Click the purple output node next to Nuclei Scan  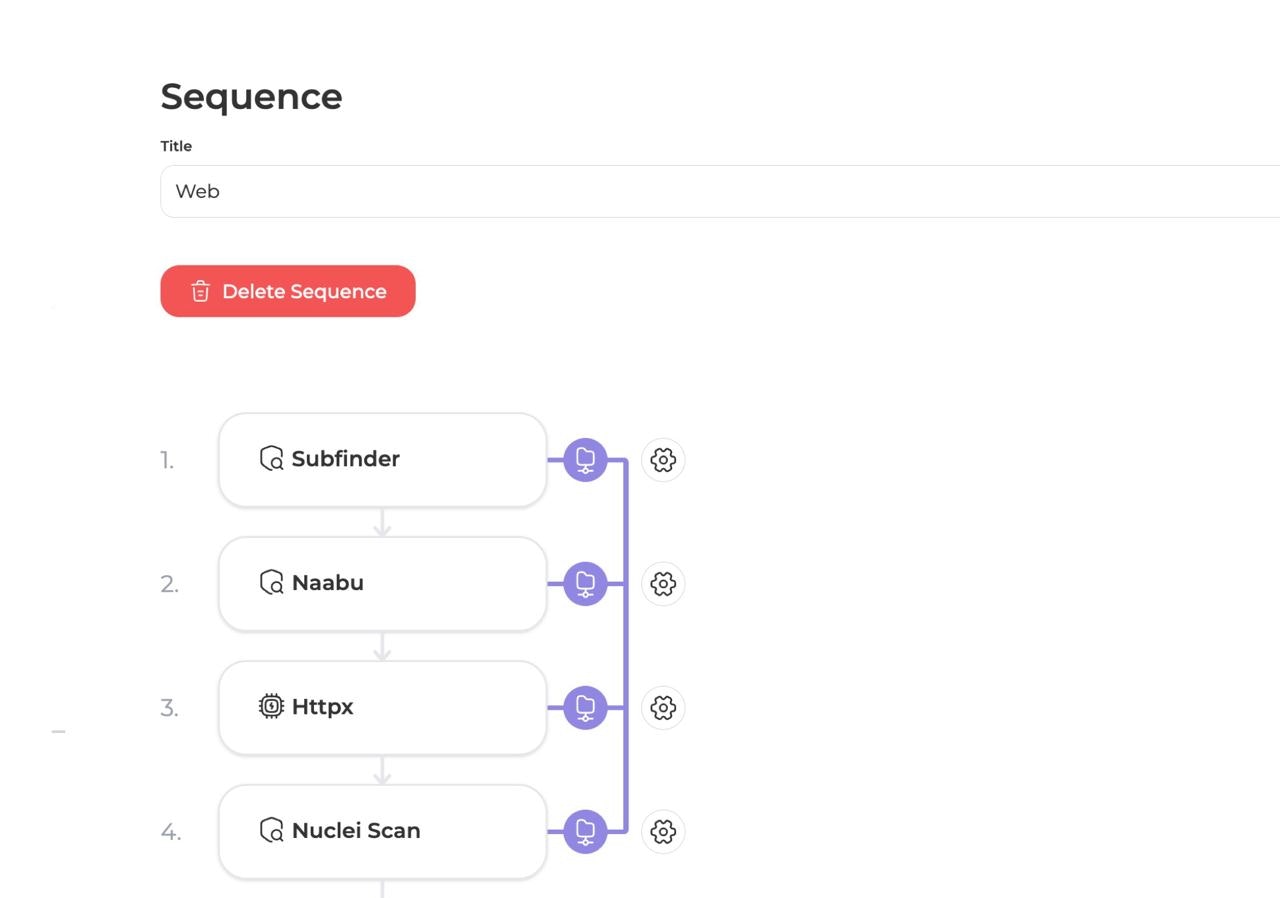coord(586,832)
